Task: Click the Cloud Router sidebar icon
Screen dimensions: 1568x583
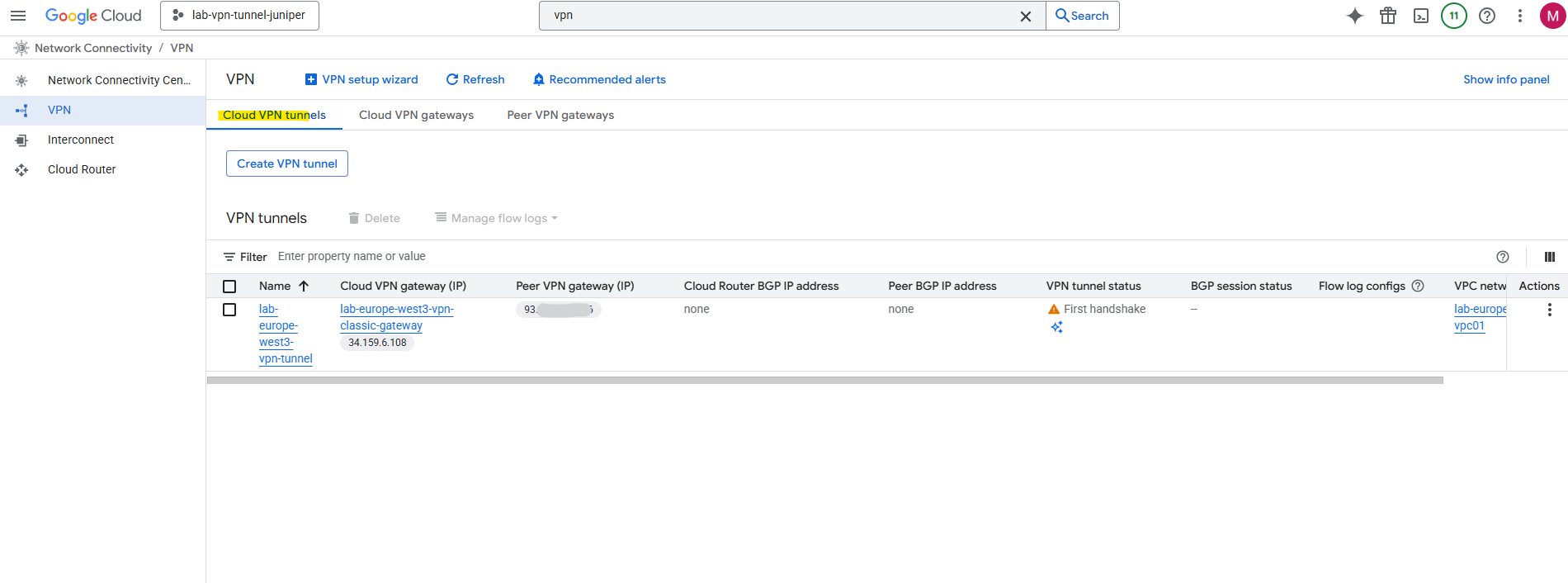Action: point(21,170)
